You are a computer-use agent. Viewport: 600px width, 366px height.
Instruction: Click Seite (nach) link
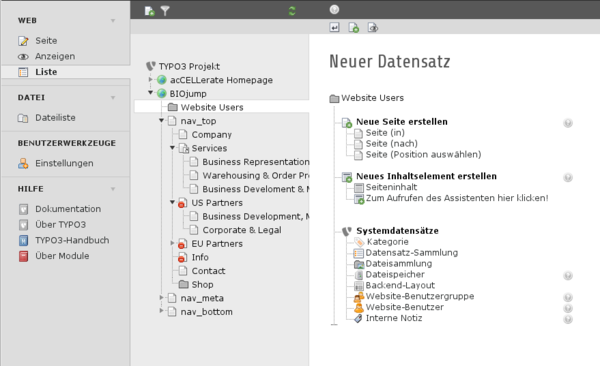[391, 144]
